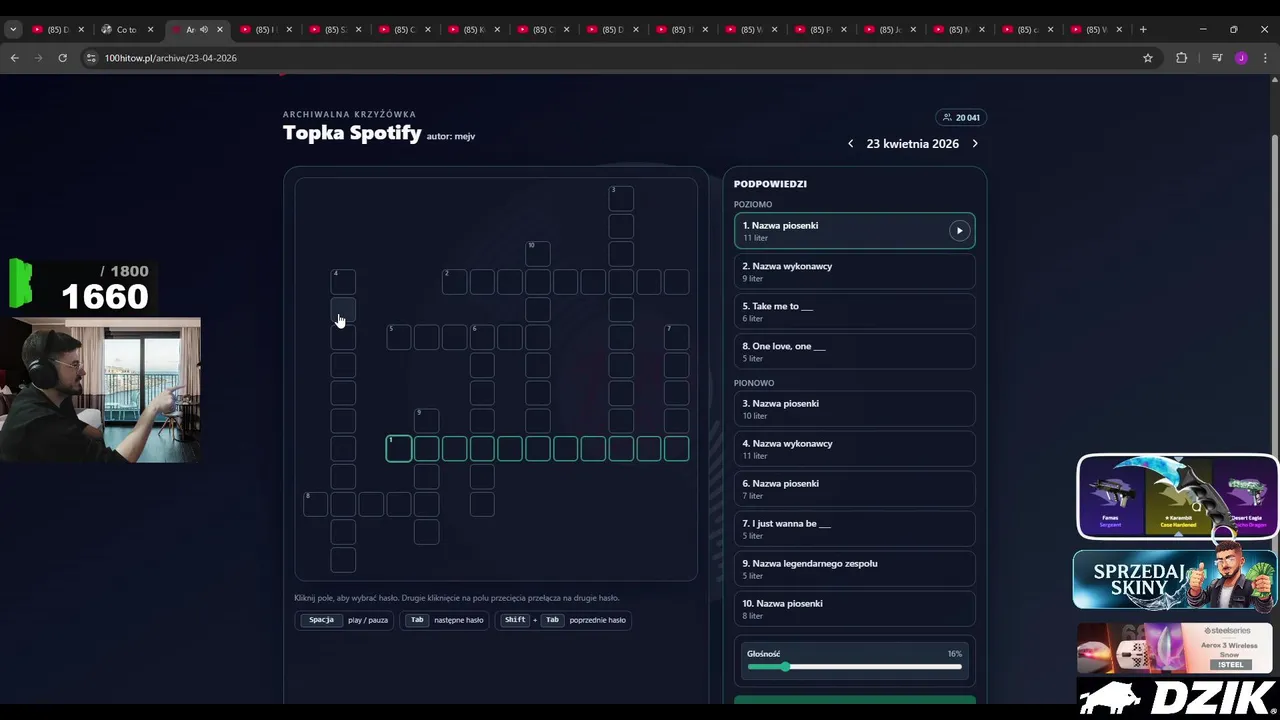The width and height of the screenshot is (1280, 720).
Task: Close the 'Co to' tab
Action: coord(151,30)
